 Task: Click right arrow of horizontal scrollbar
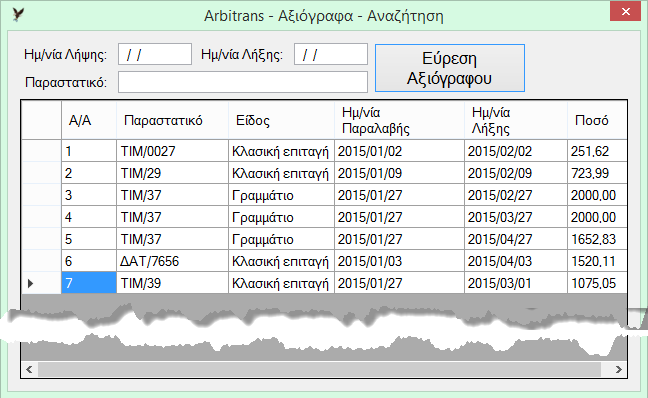pyautogui.click(x=618, y=369)
